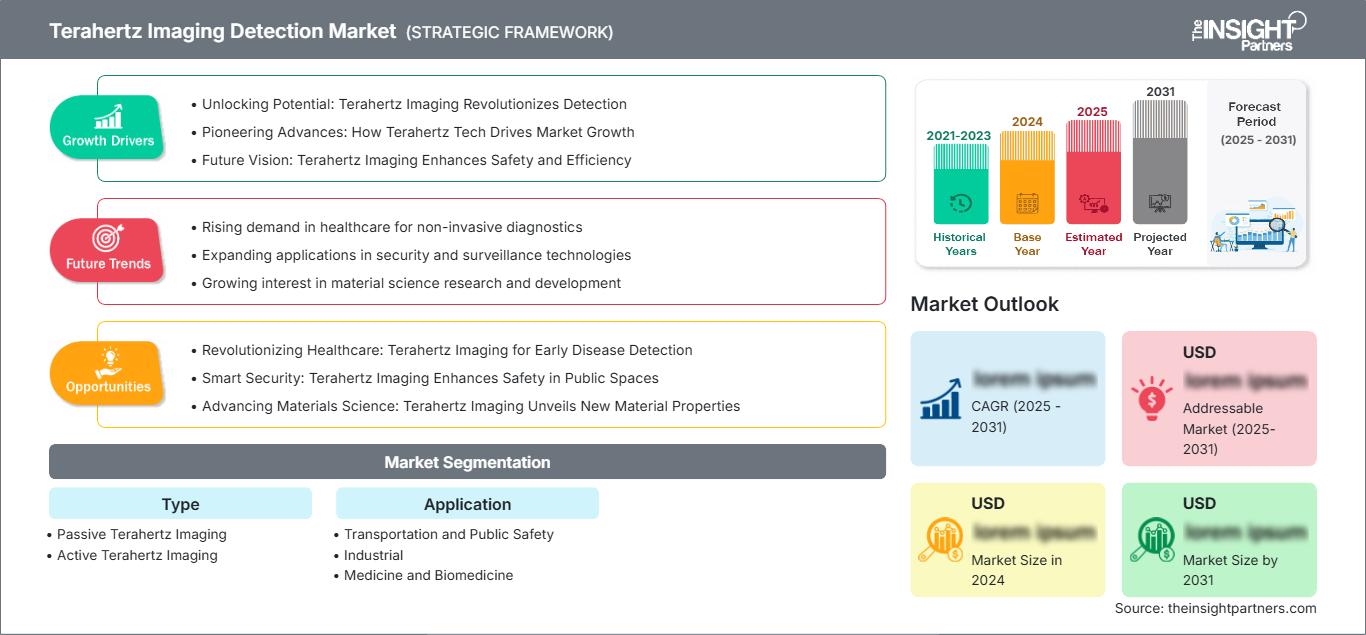
Task: Click the Addressable Market lightbulb icon
Action: 1152,398
